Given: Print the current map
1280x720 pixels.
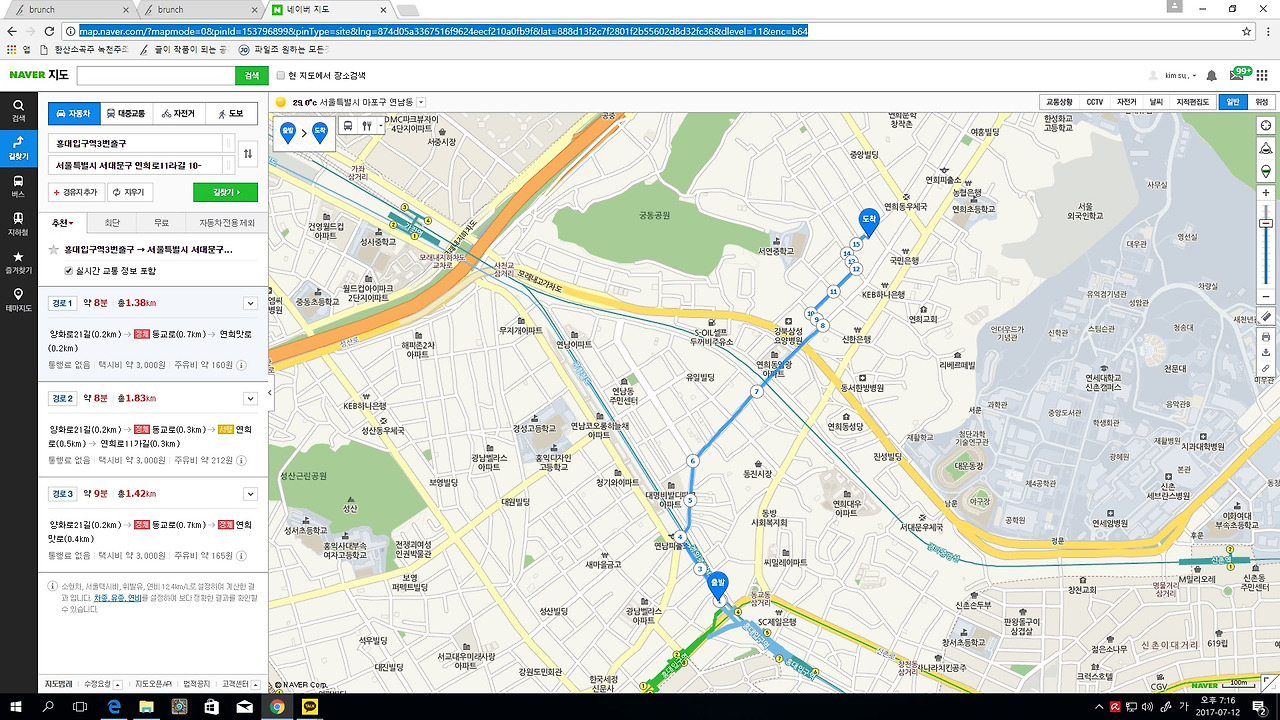Looking at the screenshot, I should pyautogui.click(x=1265, y=337).
